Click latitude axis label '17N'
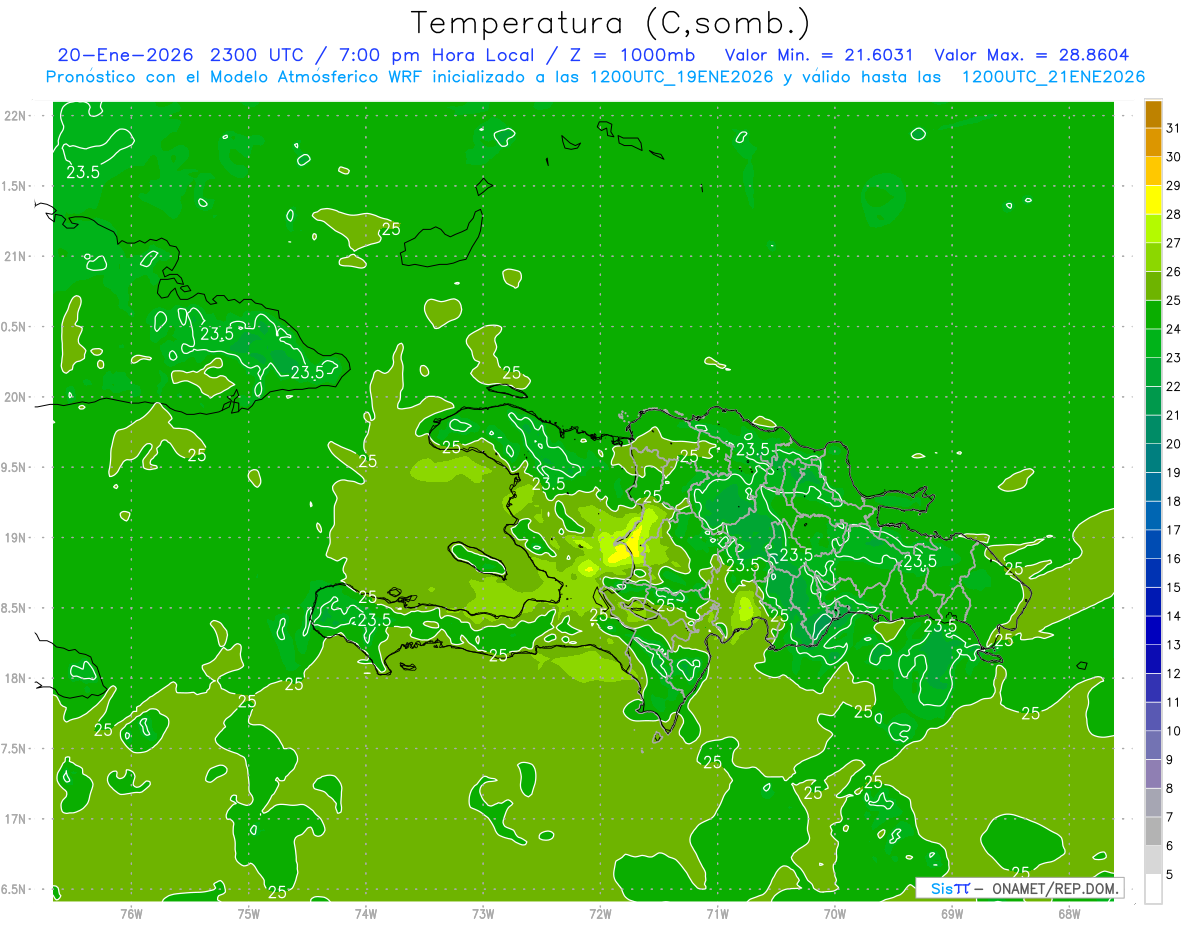The height and width of the screenshot is (927, 1200). coord(15,820)
